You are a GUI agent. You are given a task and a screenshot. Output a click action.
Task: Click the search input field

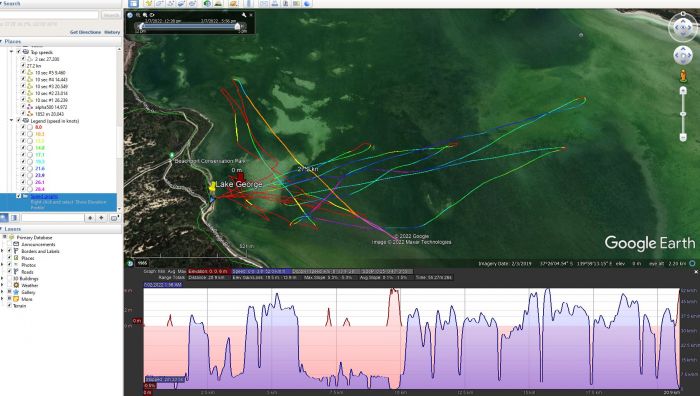point(49,15)
